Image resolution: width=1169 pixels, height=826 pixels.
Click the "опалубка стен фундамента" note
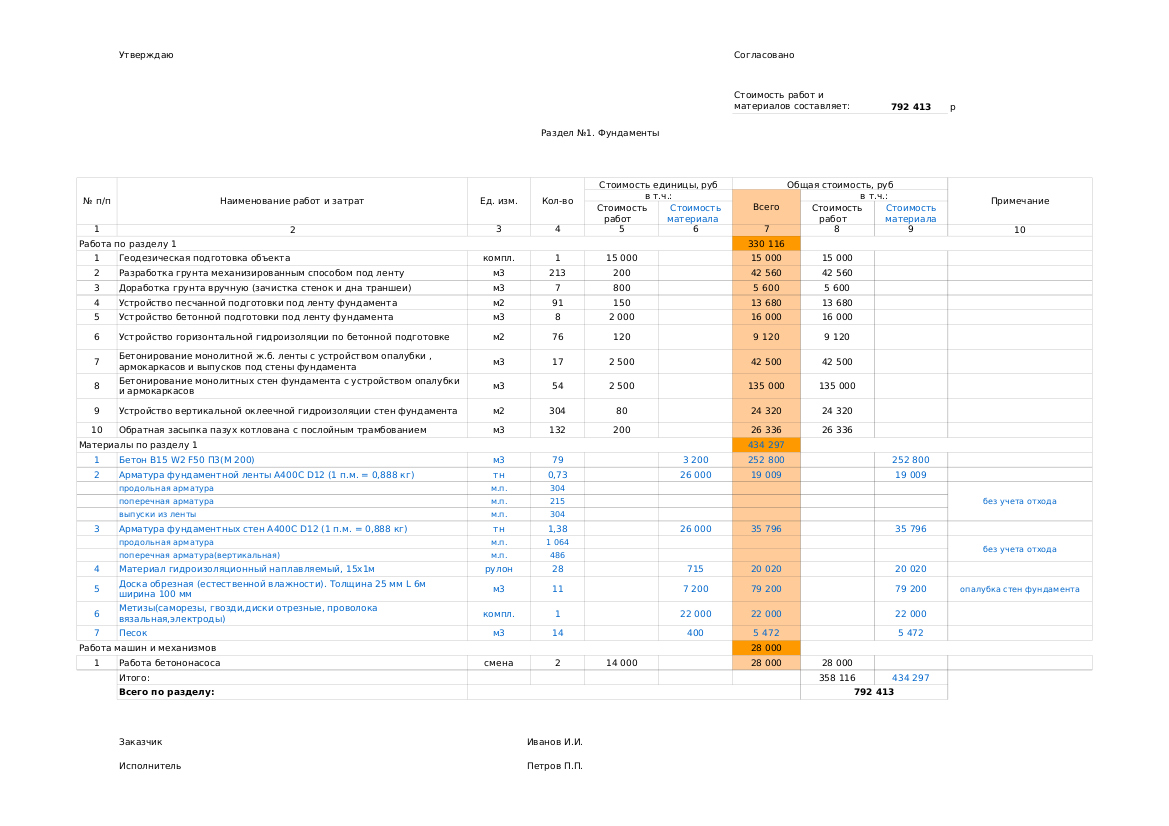click(1019, 589)
